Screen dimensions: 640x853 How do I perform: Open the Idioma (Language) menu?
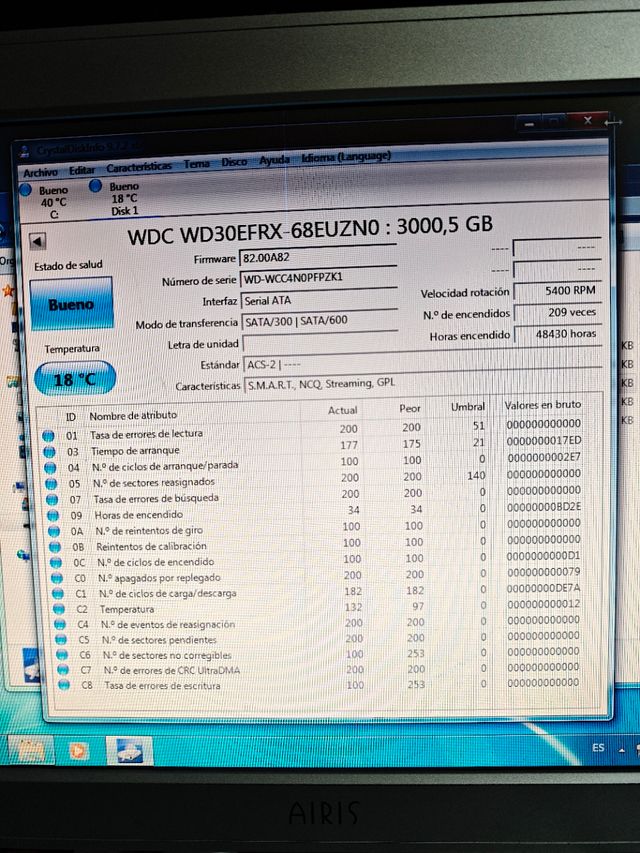[346, 157]
